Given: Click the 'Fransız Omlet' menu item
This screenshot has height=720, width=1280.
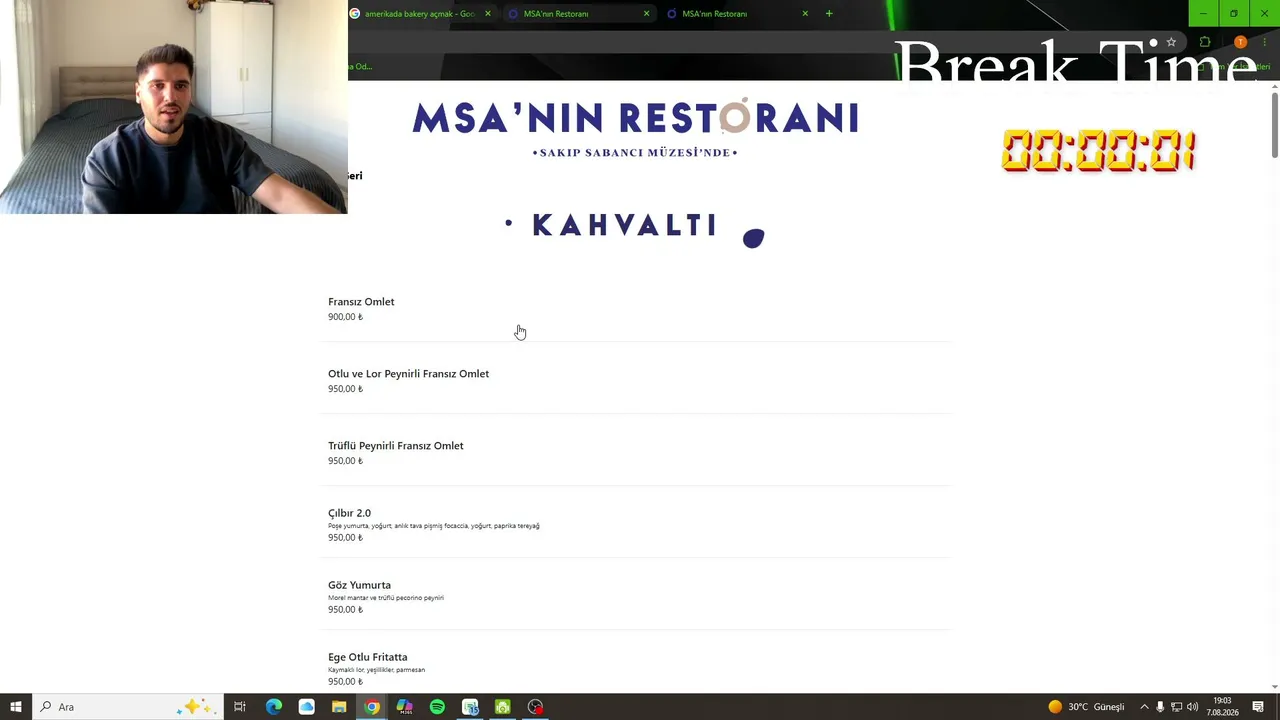Looking at the screenshot, I should coord(361,302).
